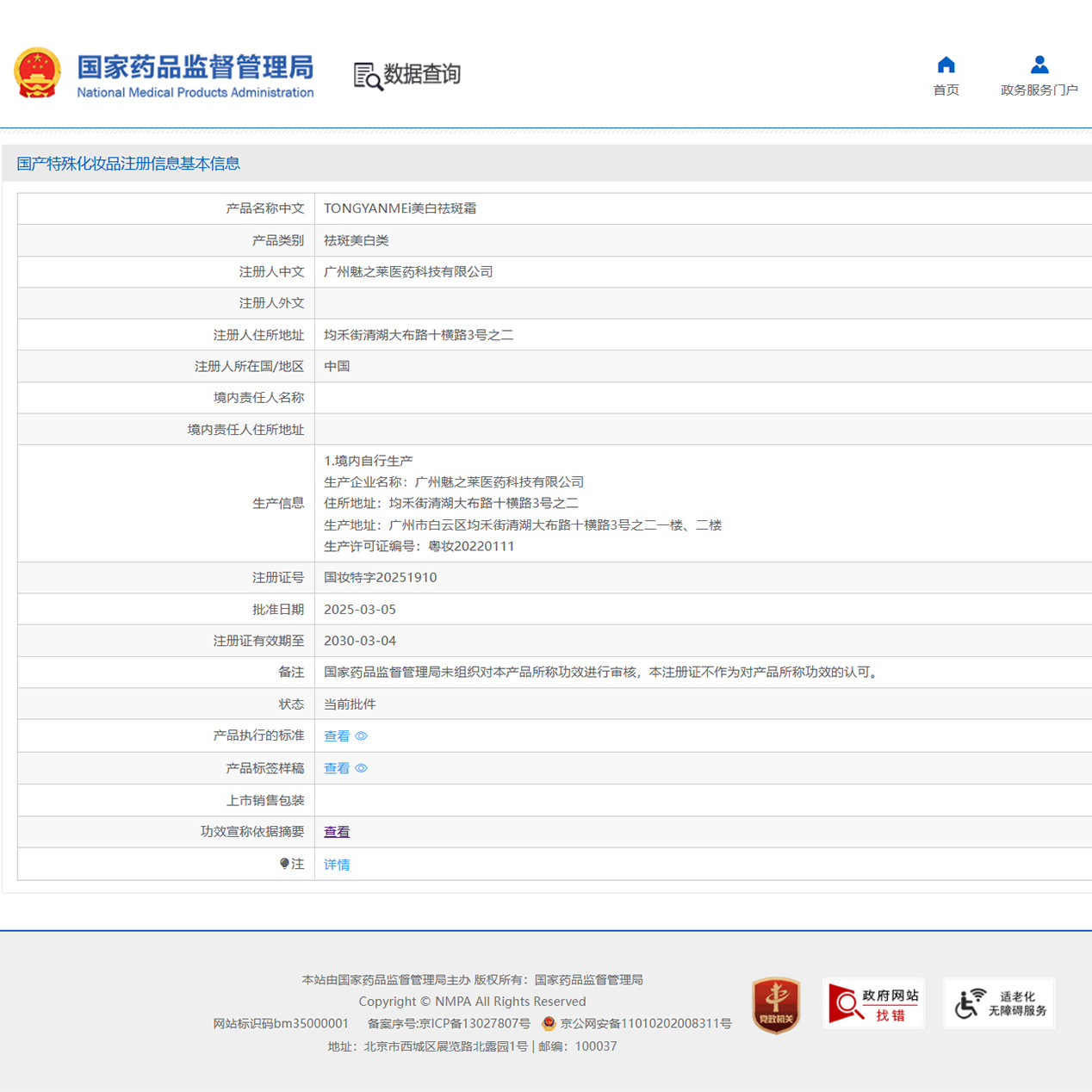Click the police shield icon by 京公网安备

coord(549,1024)
